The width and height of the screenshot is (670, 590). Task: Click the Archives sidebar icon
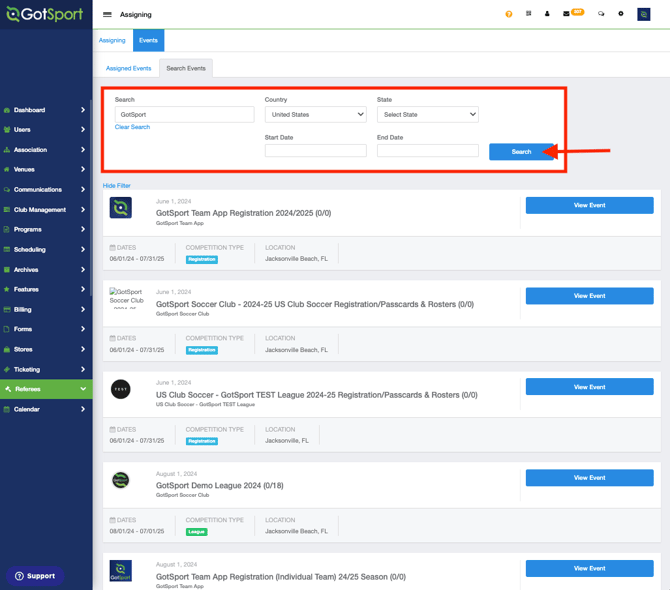pyautogui.click(x=7, y=270)
